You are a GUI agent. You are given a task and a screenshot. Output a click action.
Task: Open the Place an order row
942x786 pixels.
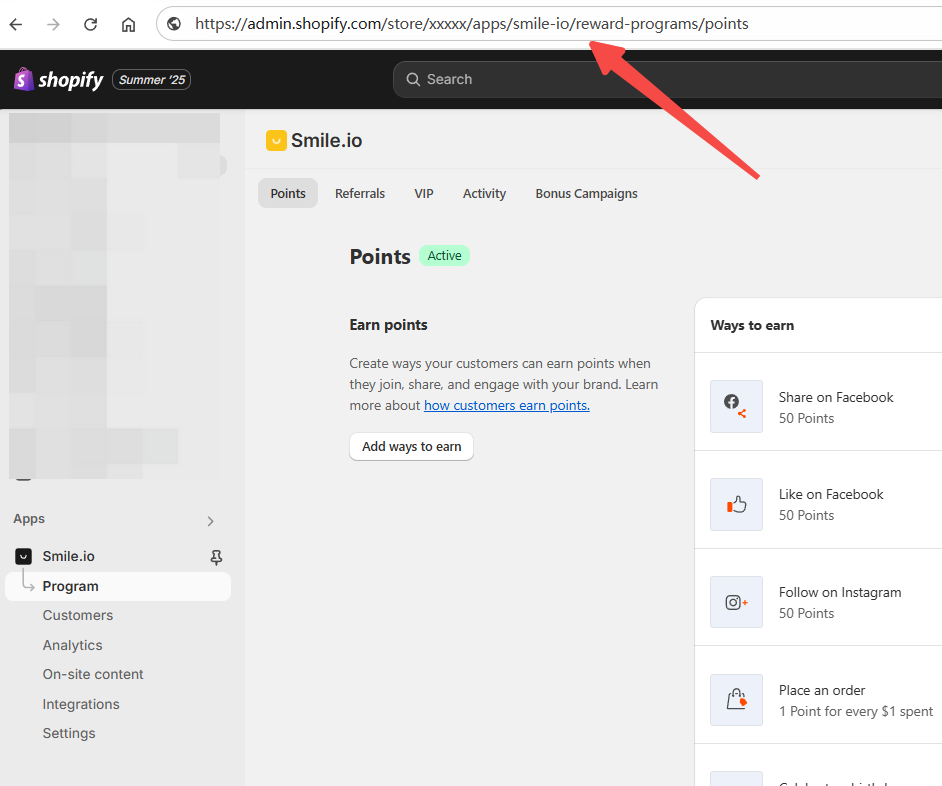click(818, 695)
